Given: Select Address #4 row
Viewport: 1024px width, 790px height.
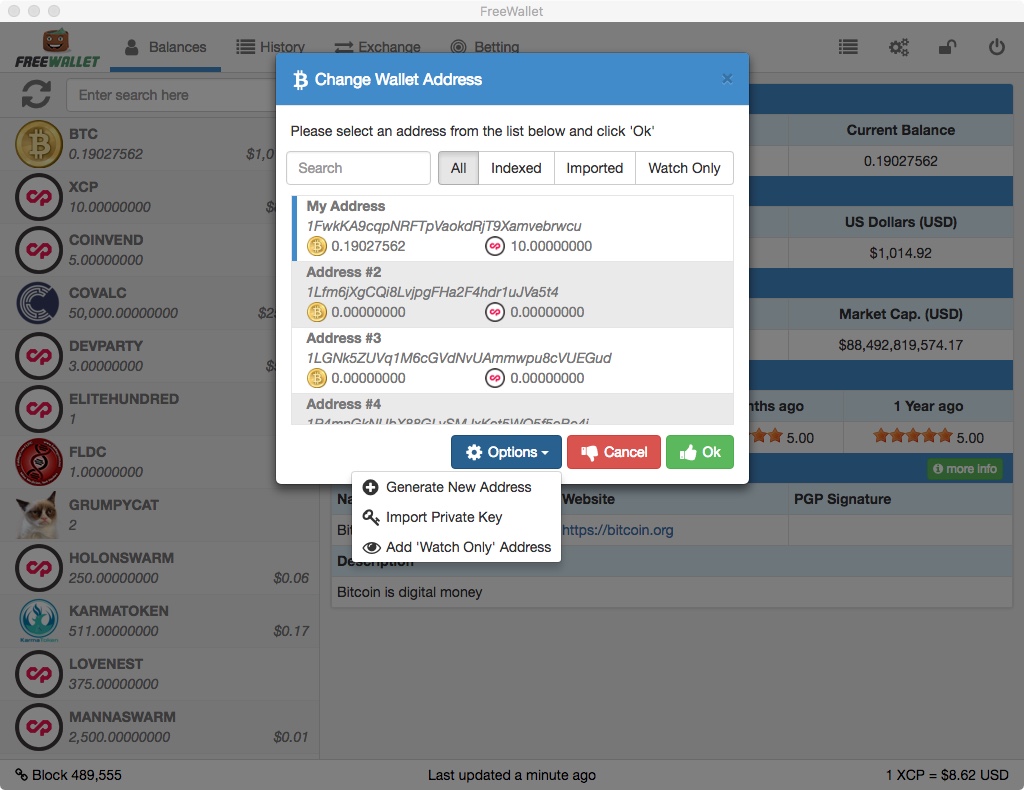Looking at the screenshot, I should 513,409.
